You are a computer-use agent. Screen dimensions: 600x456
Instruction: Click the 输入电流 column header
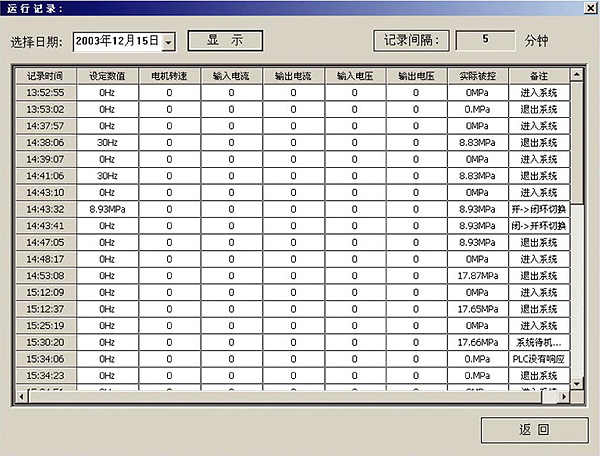[x=231, y=76]
